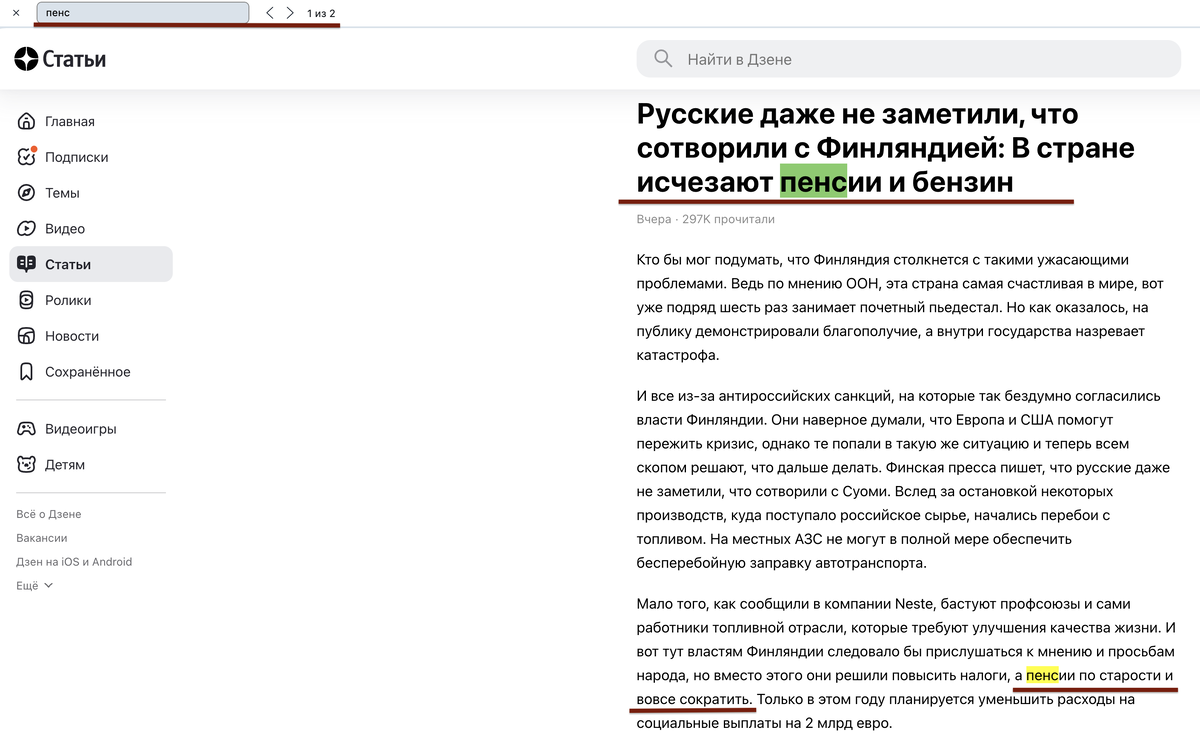Click the Видеоигры gamepad icon
Image resolution: width=1200 pixels, height=736 pixels.
24,428
